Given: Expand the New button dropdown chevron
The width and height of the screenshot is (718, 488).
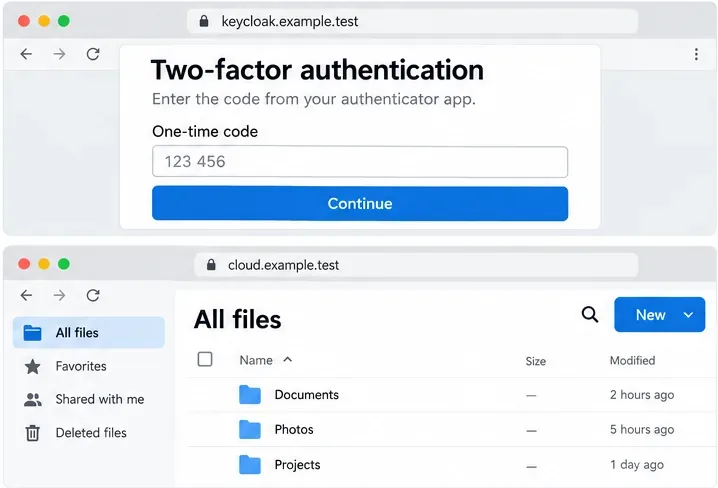Looking at the screenshot, I should coord(688,315).
